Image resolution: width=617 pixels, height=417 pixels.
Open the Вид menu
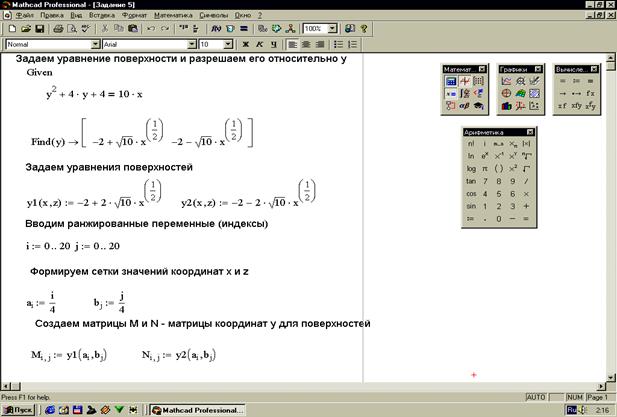76,15
